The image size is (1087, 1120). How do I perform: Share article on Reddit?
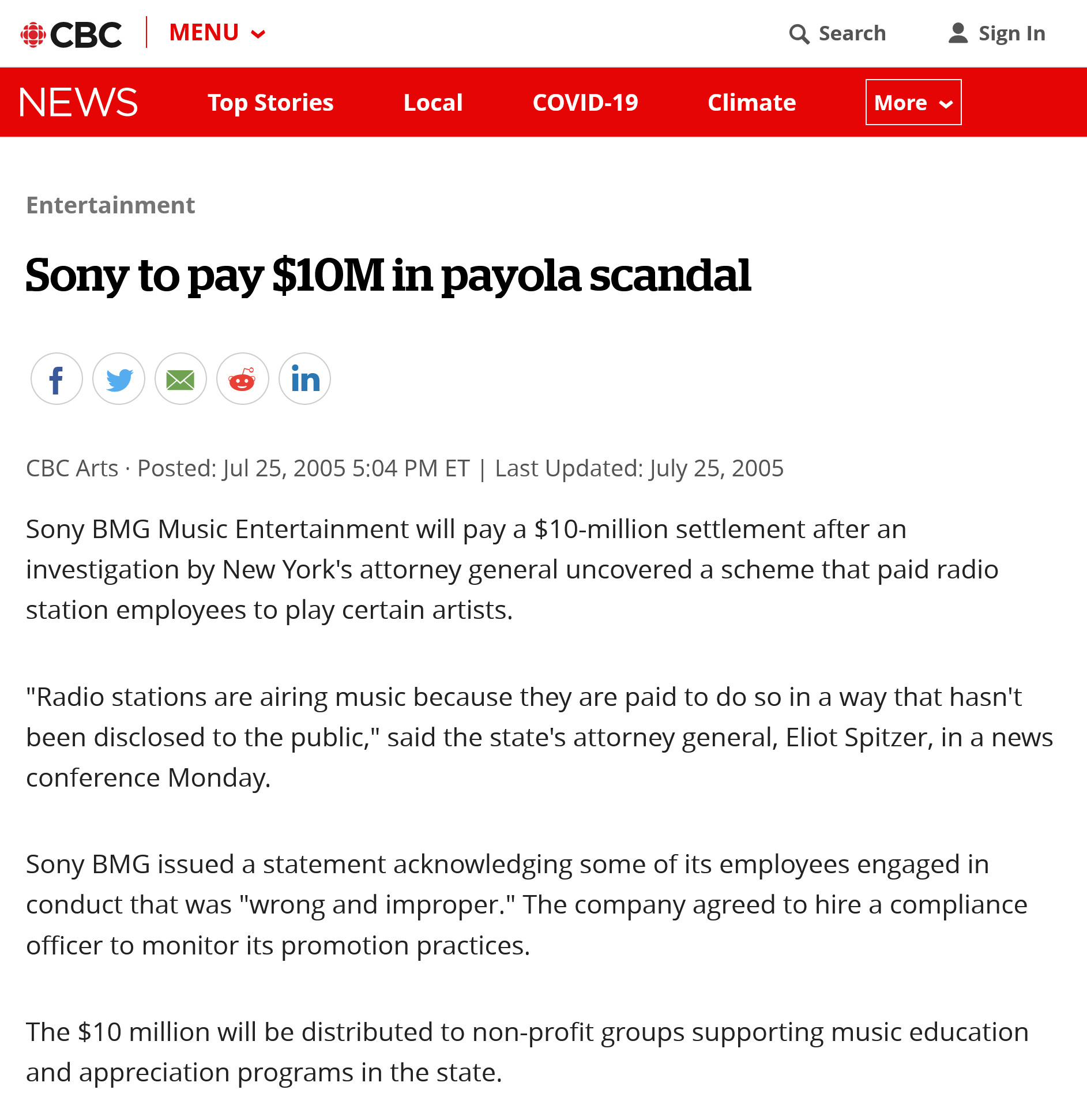click(x=242, y=379)
